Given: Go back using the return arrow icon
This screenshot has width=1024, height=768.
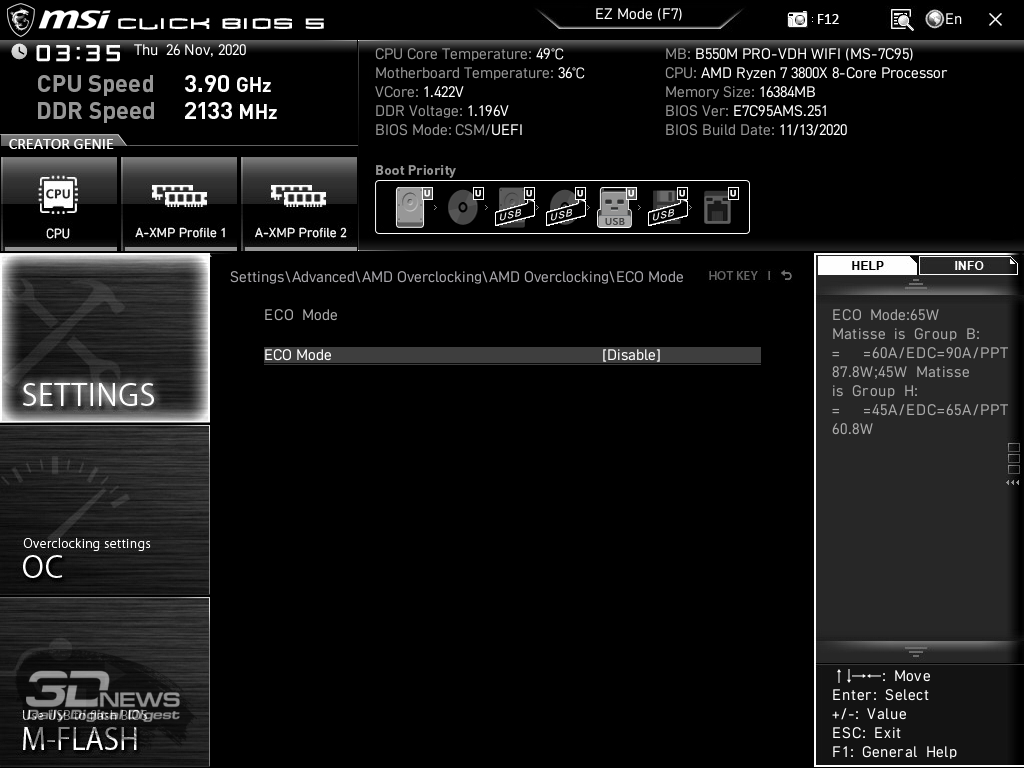Looking at the screenshot, I should click(x=787, y=276).
